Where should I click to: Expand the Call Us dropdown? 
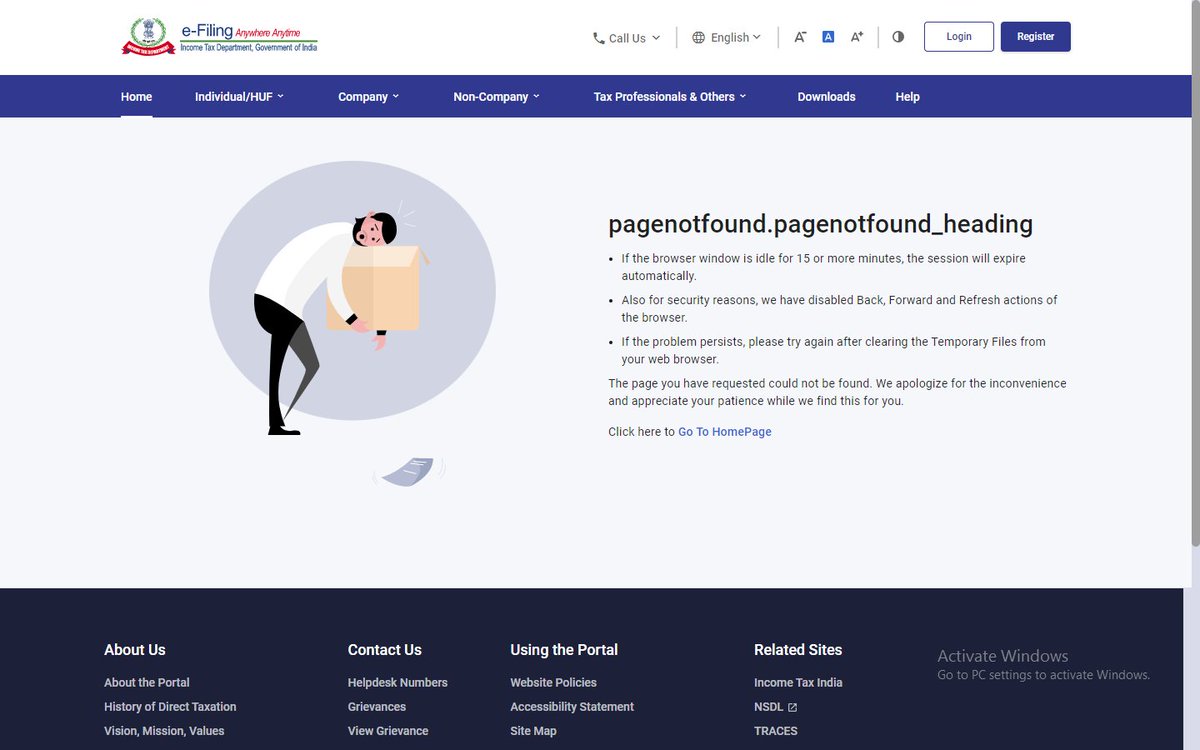627,38
